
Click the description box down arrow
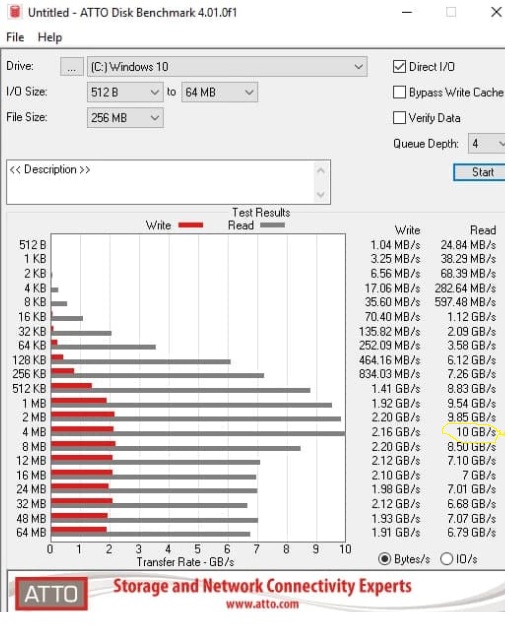[321, 195]
